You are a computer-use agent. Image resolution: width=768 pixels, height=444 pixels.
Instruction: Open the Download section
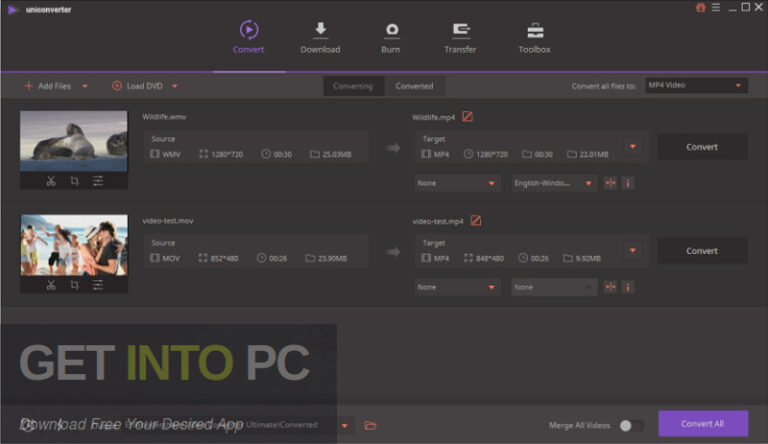coord(320,37)
